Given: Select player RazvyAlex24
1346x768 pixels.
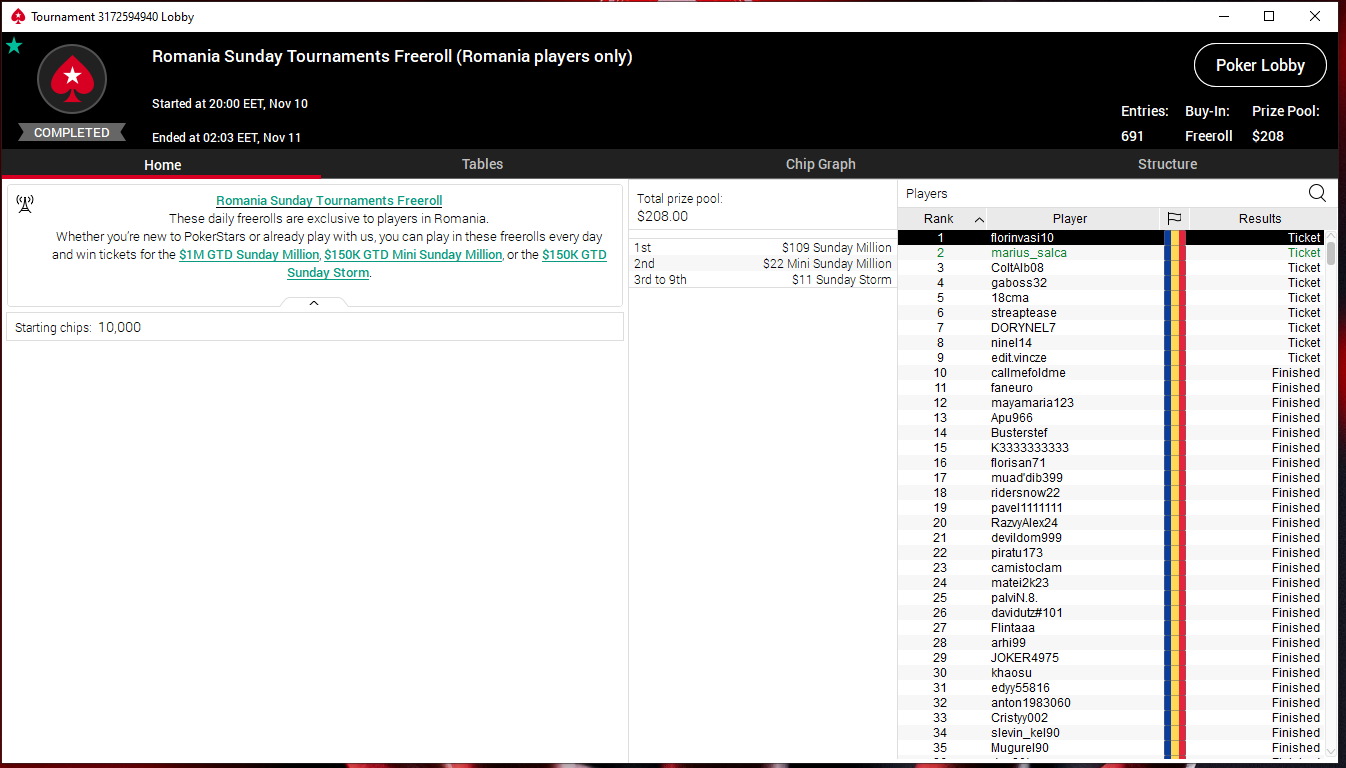Looking at the screenshot, I should click(1111, 523).
